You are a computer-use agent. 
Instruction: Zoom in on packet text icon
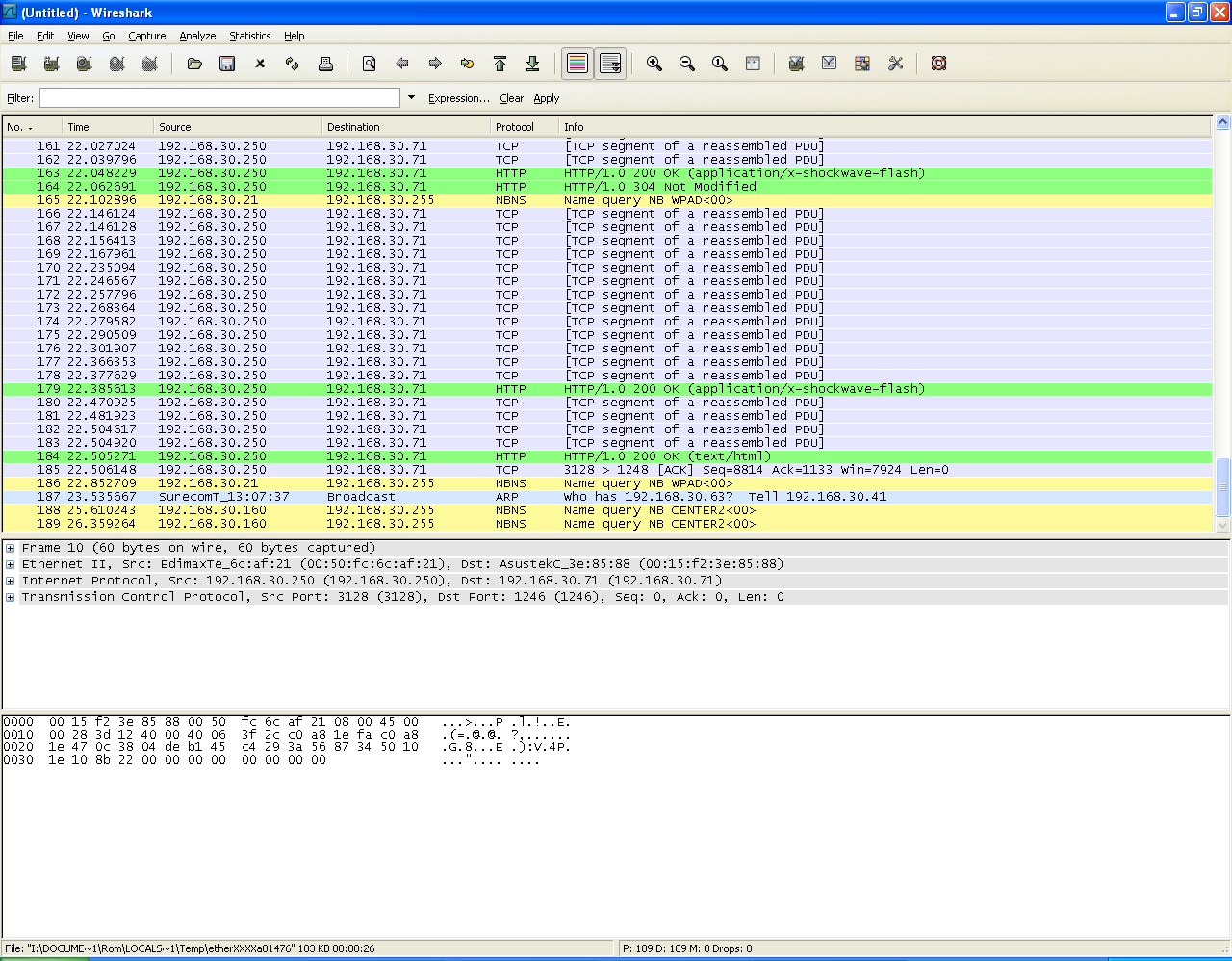[654, 64]
